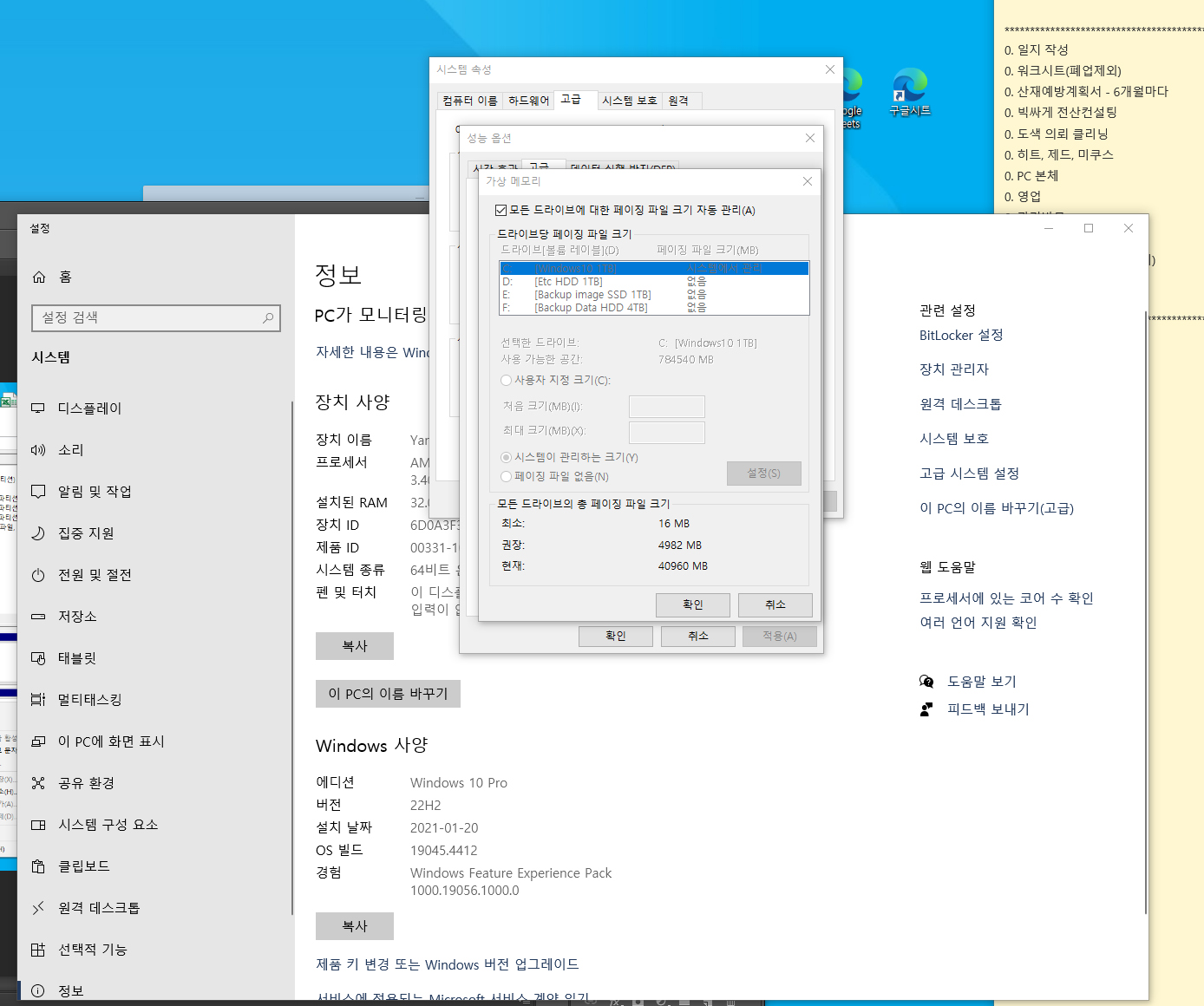Open Multitasking (멀티태스킹) icon
The height and width of the screenshot is (1006, 1204).
(x=38, y=700)
